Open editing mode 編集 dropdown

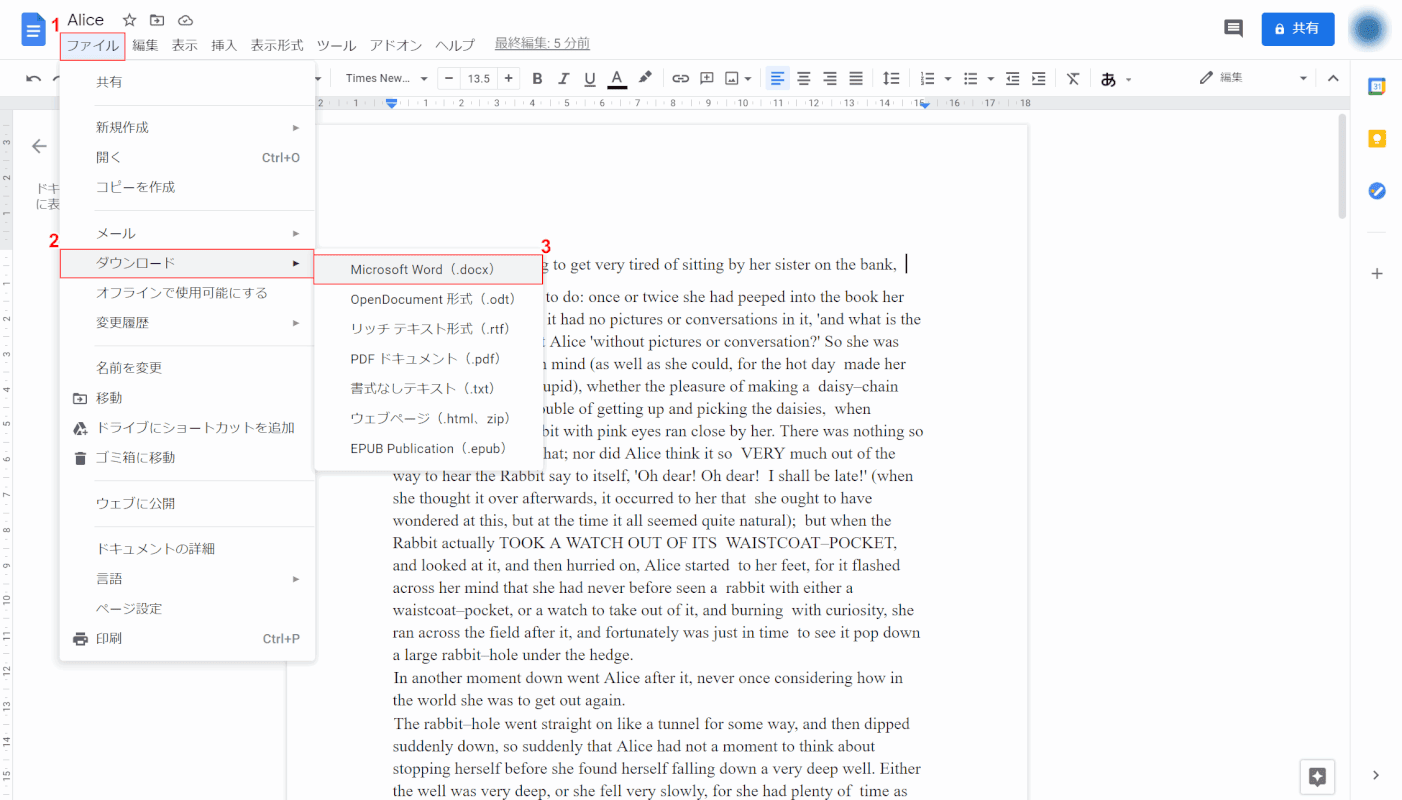pyautogui.click(x=1253, y=78)
